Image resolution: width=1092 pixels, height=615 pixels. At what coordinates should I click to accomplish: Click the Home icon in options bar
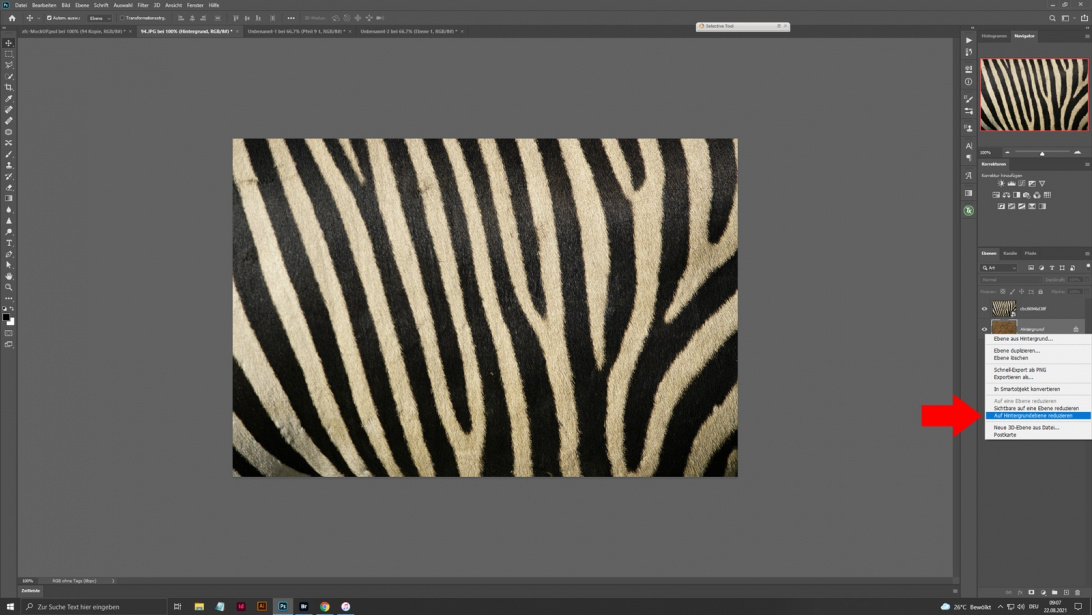(12, 18)
